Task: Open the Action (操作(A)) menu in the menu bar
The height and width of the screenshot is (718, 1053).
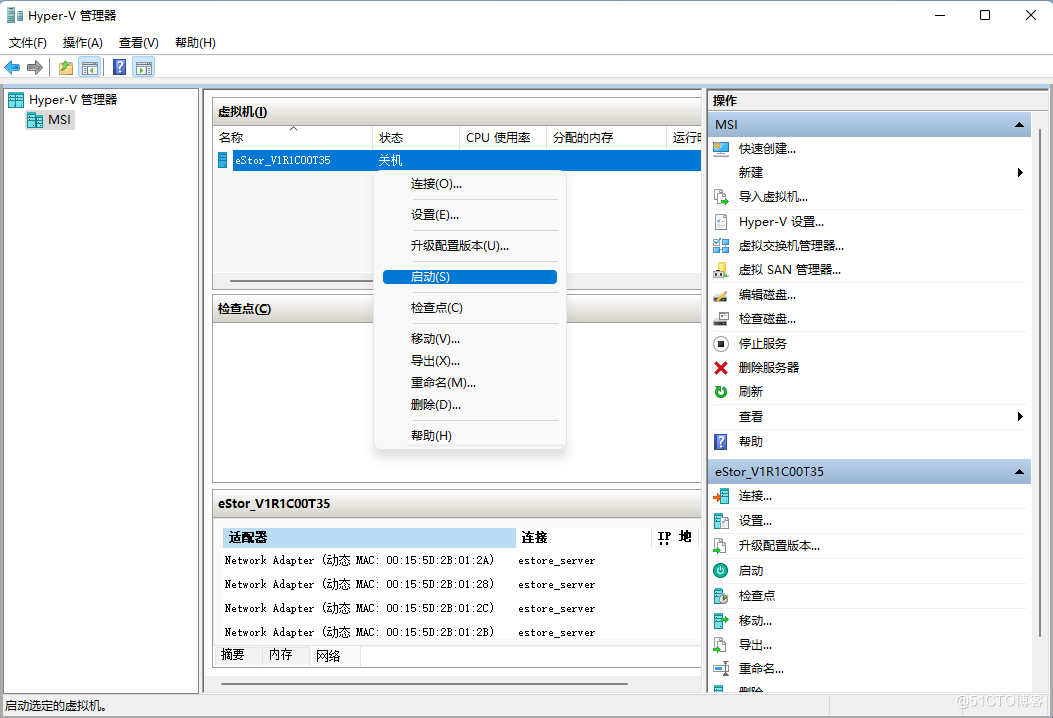Action: [82, 43]
